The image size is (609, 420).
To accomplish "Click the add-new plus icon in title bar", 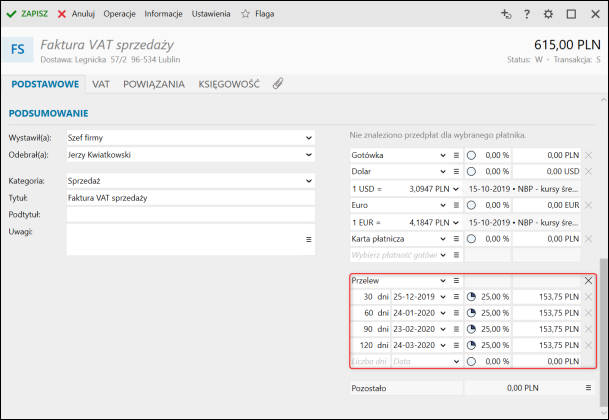I will (506, 14).
